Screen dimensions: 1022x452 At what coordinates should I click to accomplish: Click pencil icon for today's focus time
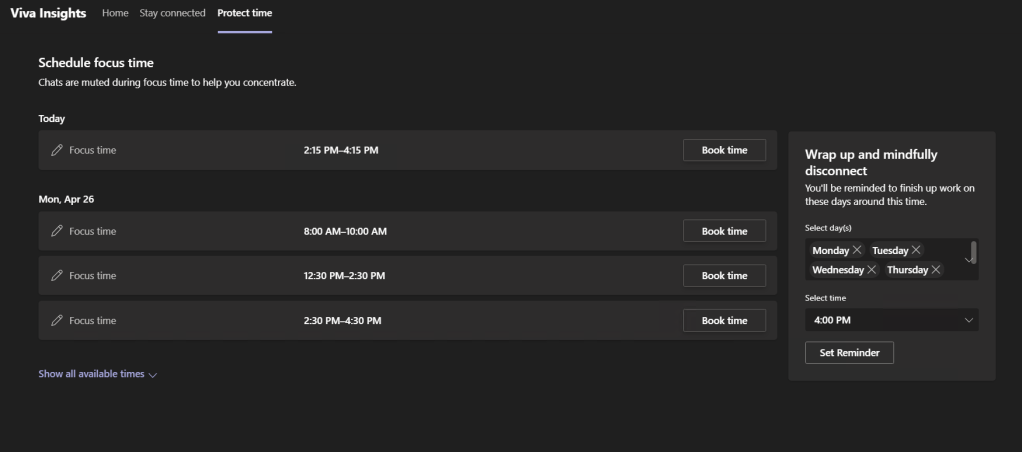(x=57, y=150)
